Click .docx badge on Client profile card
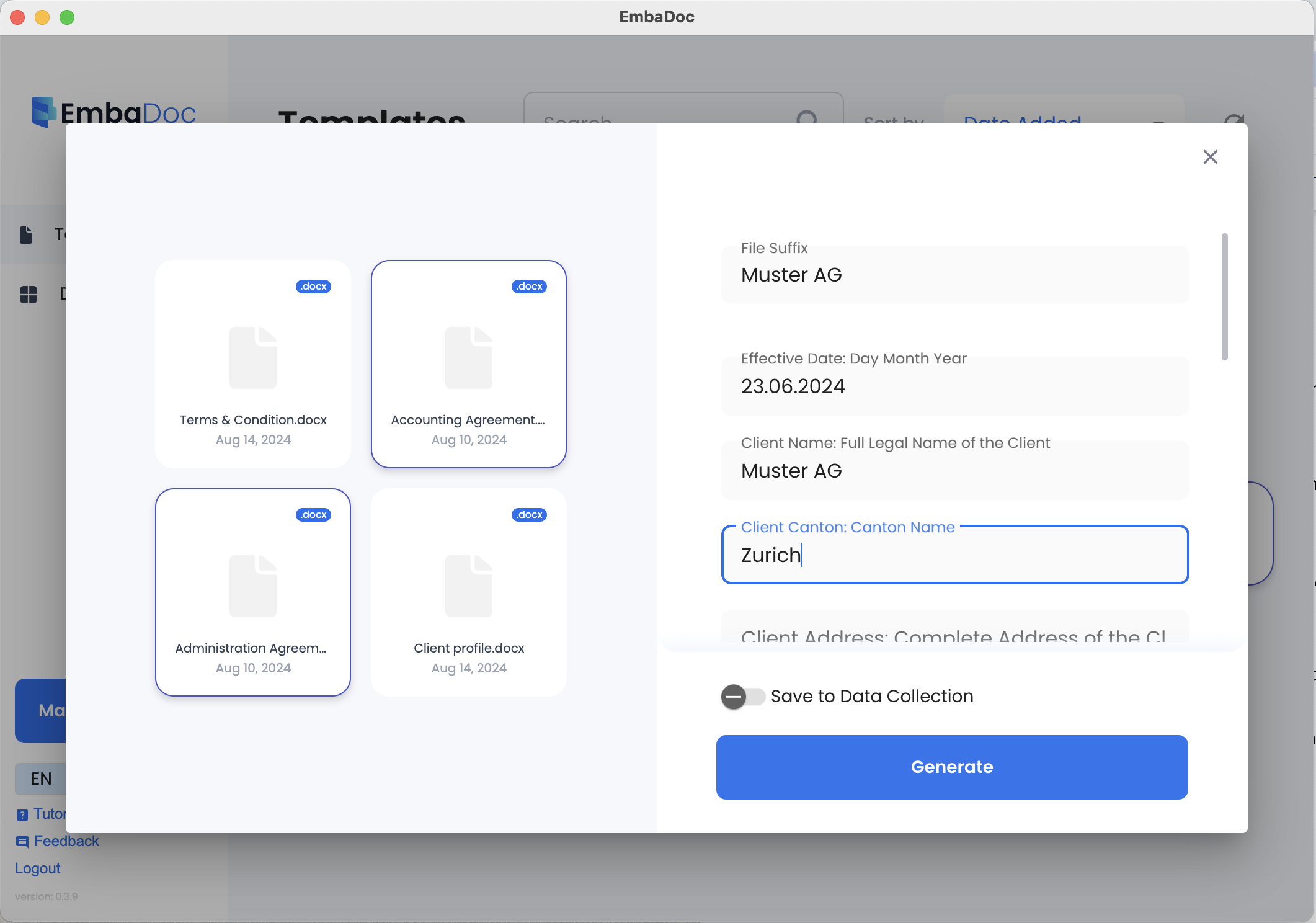1316x923 pixels. (529, 515)
